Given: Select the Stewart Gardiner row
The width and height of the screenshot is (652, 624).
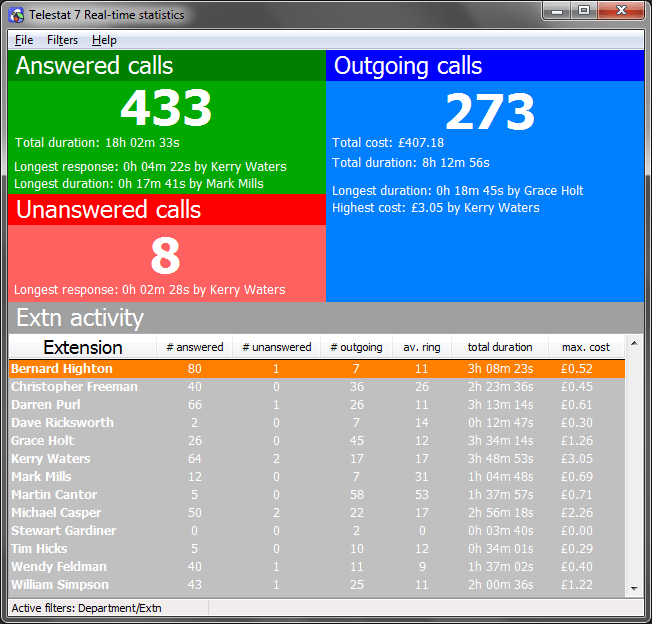Looking at the screenshot, I should (317, 530).
